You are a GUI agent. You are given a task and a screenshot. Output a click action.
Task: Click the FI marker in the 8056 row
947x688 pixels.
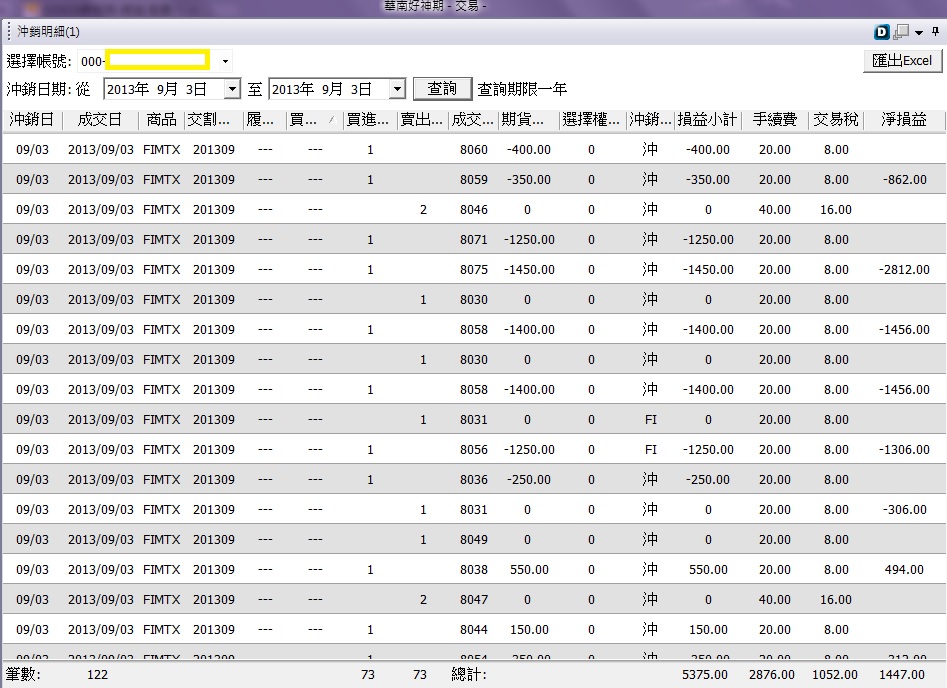[x=650, y=449]
